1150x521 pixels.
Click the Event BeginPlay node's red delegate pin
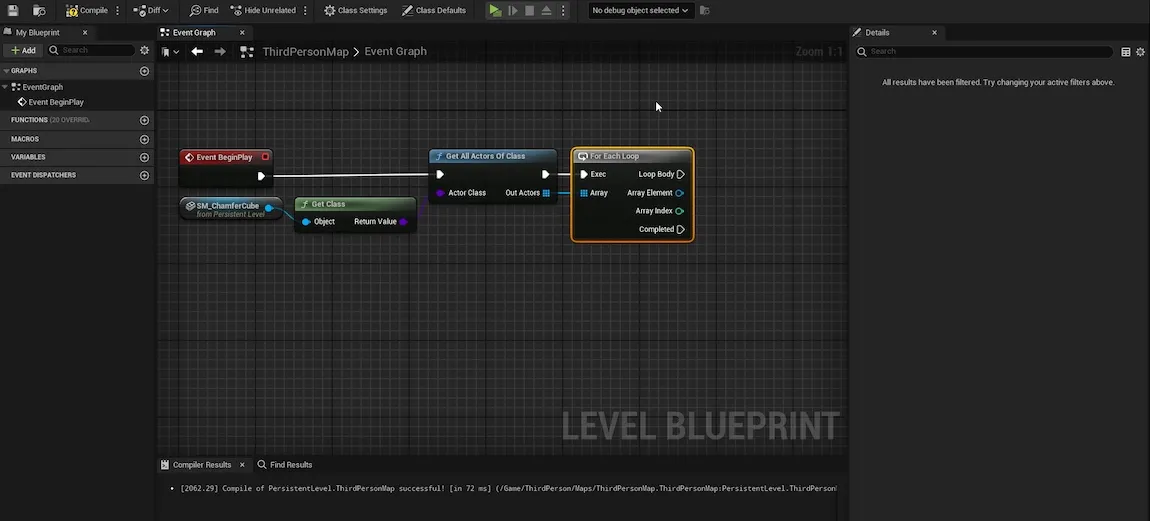(265, 157)
